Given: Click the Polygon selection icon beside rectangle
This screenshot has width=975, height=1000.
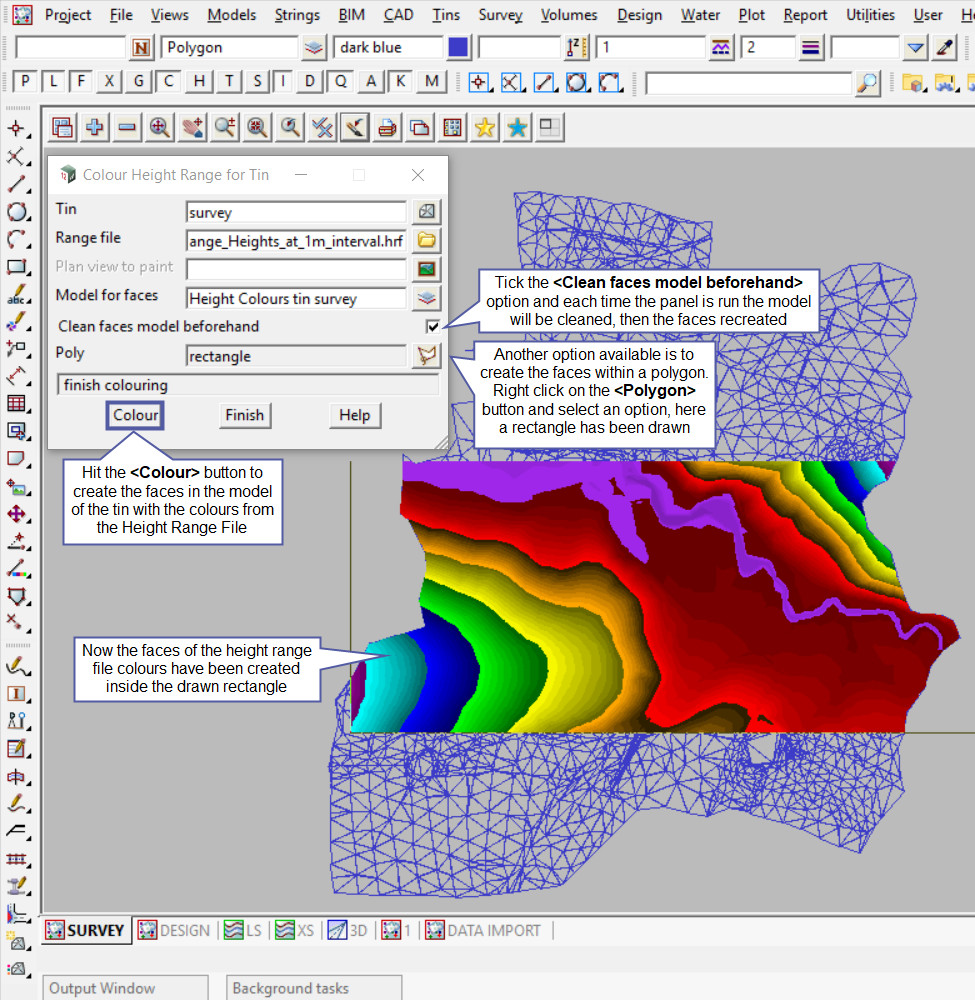Looking at the screenshot, I should [x=428, y=356].
